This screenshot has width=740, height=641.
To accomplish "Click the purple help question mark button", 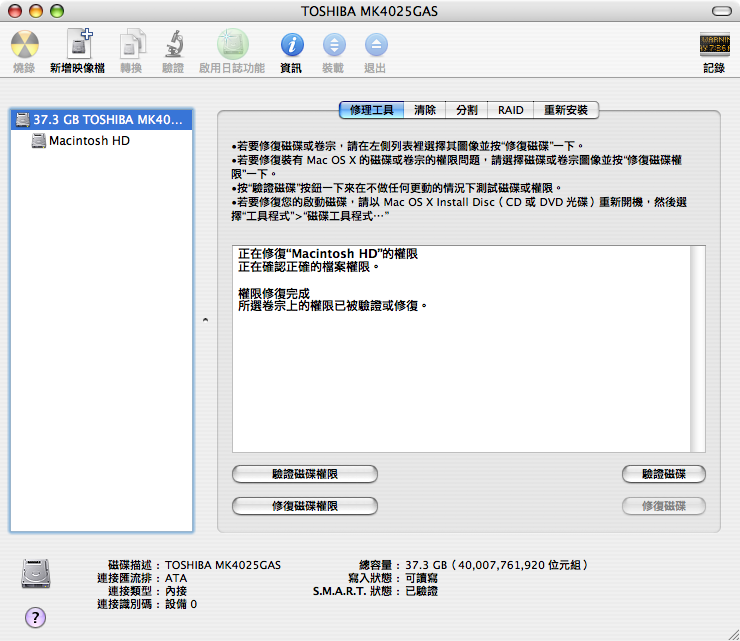I will pyautogui.click(x=35, y=617).
